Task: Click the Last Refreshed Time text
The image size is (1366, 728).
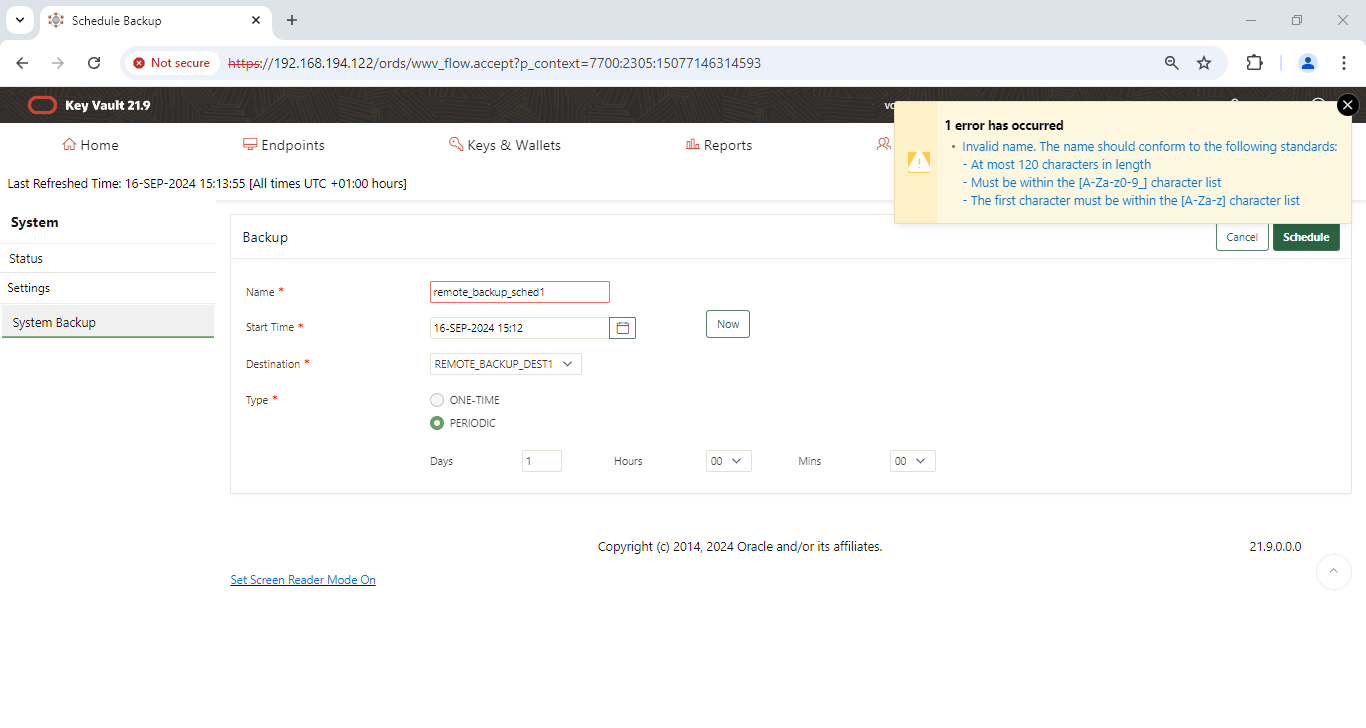Action: (207, 184)
